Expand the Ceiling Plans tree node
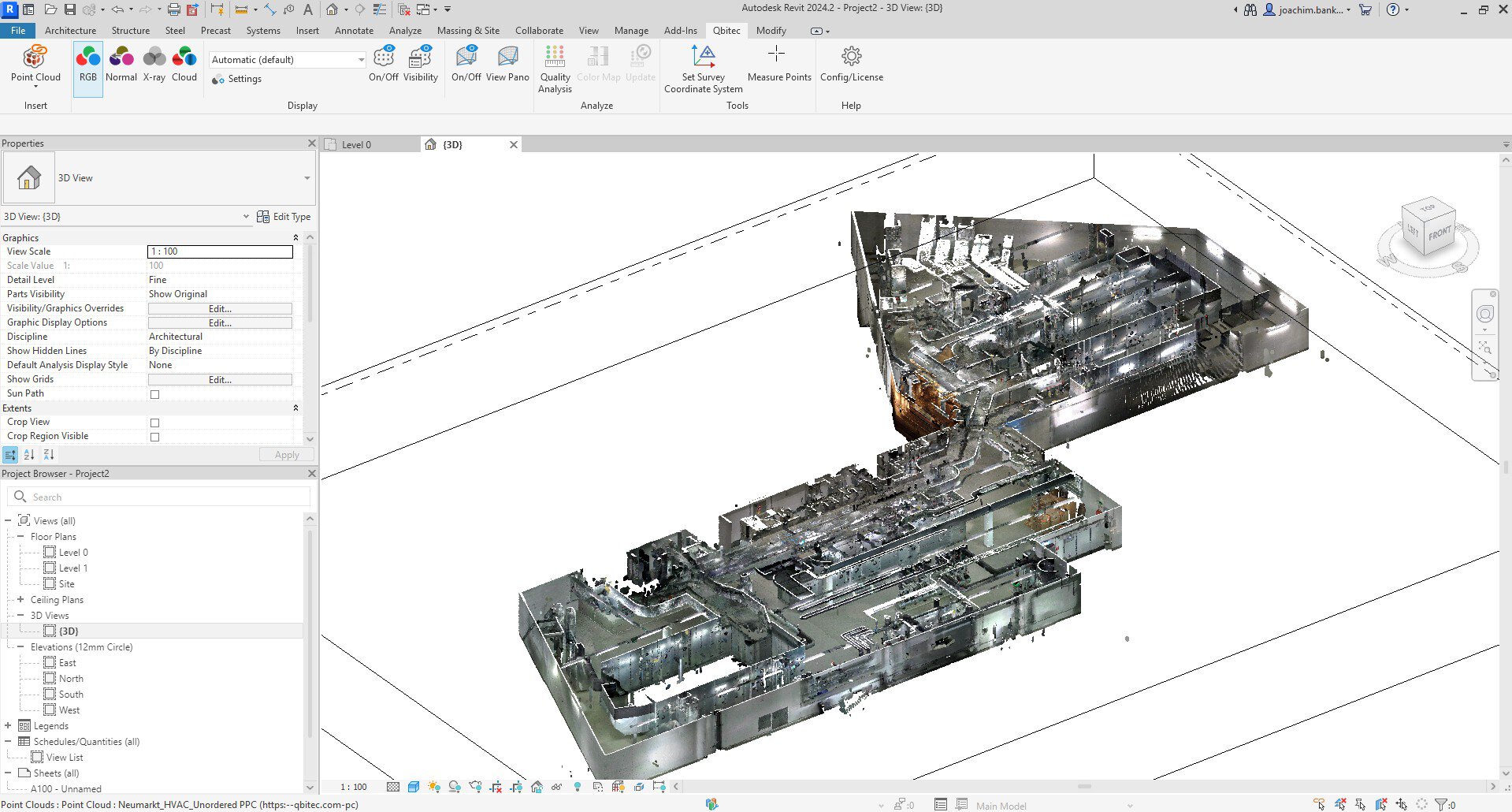This screenshot has width=1512, height=812. 20,600
